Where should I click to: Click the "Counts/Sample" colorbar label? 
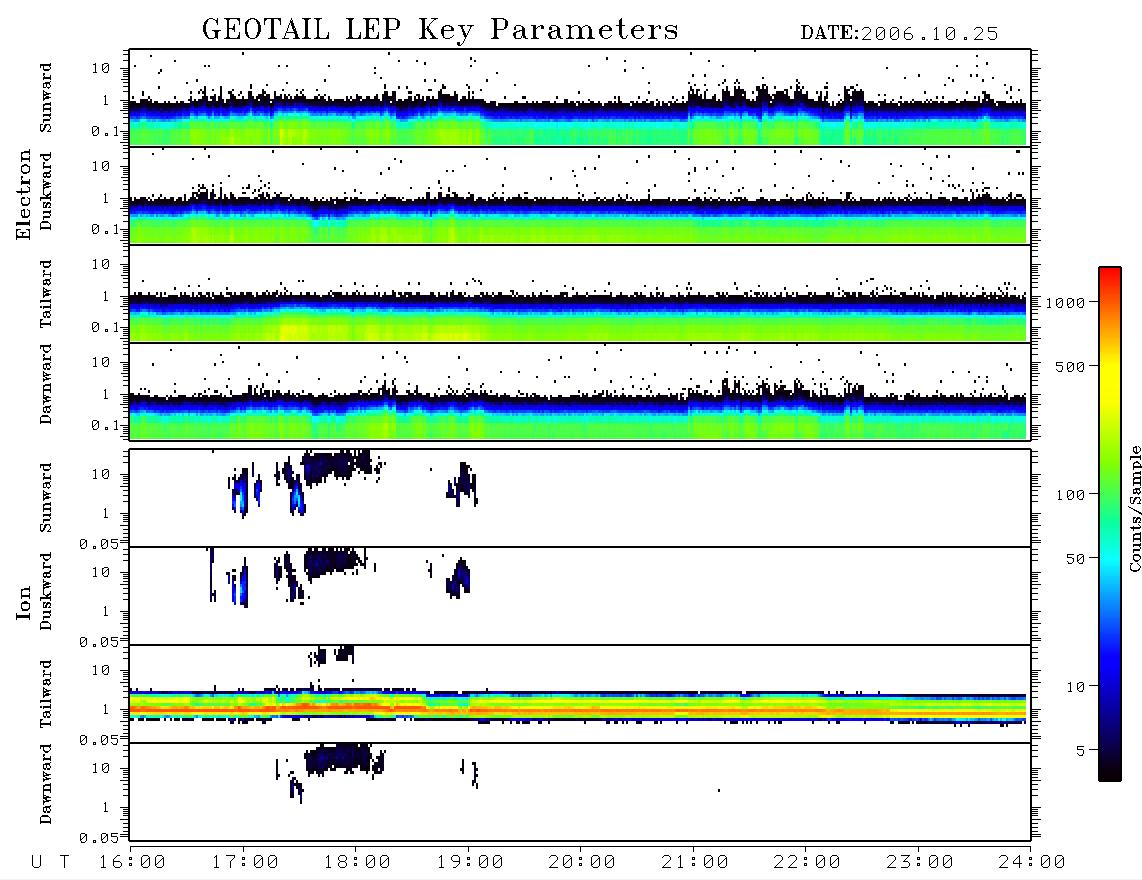tap(1134, 508)
